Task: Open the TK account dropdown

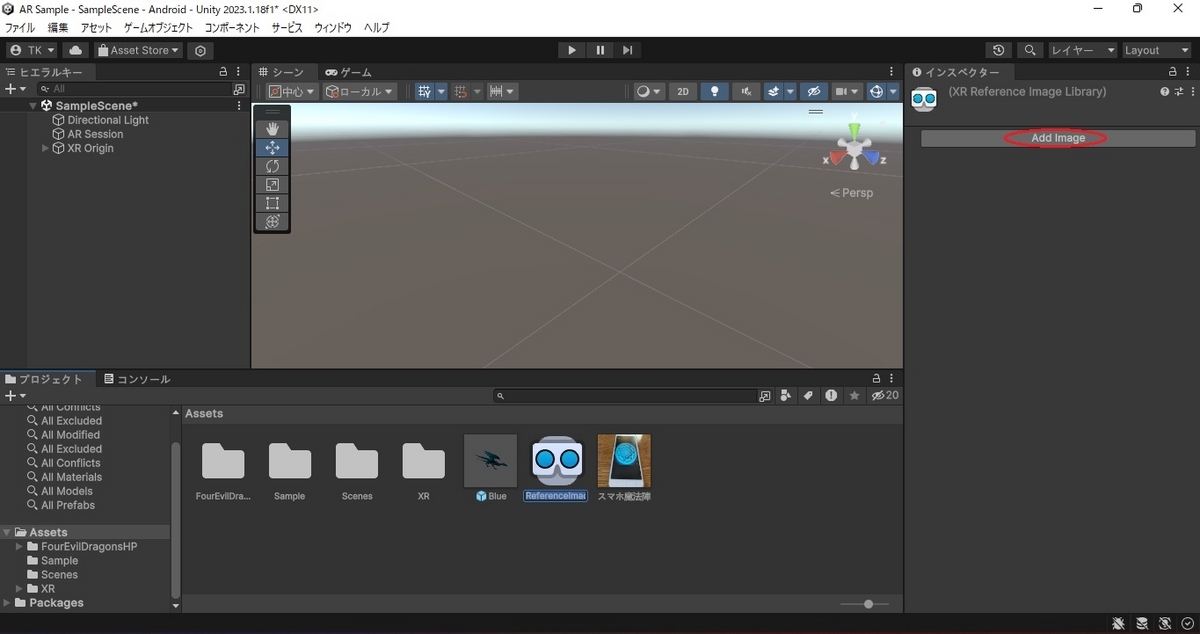Action: tap(32, 50)
